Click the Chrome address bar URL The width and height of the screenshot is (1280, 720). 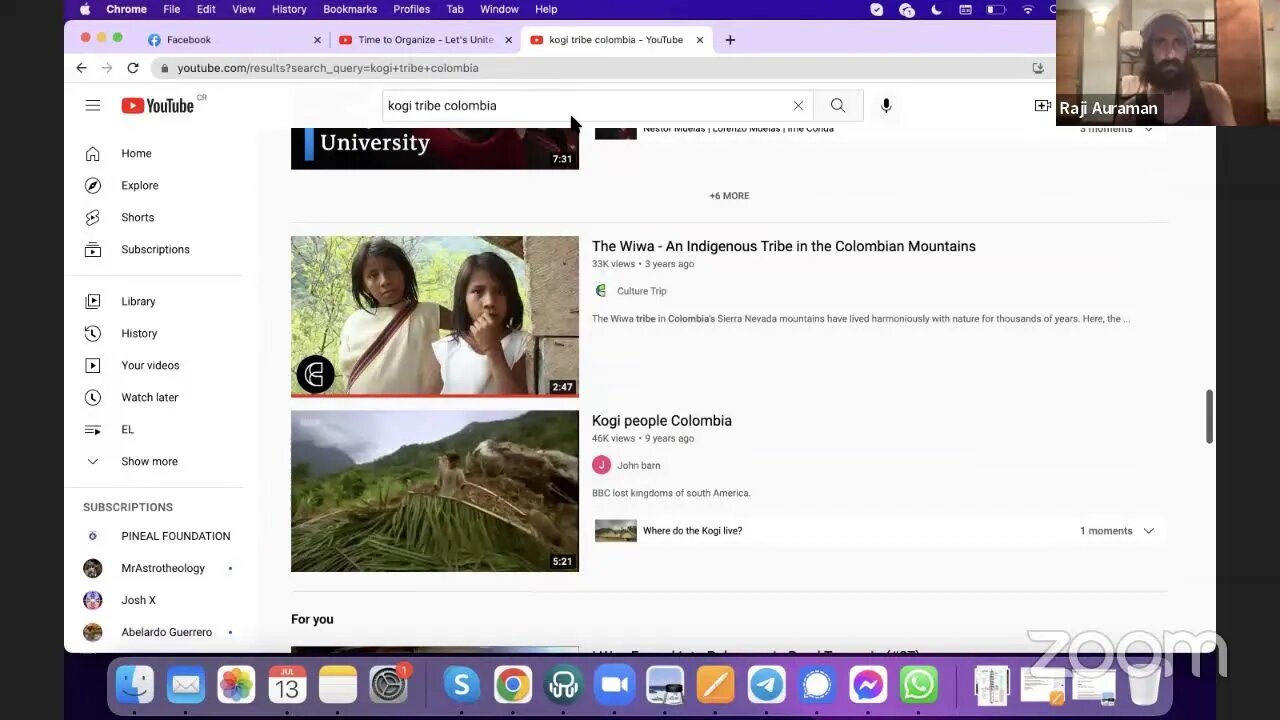(x=328, y=68)
